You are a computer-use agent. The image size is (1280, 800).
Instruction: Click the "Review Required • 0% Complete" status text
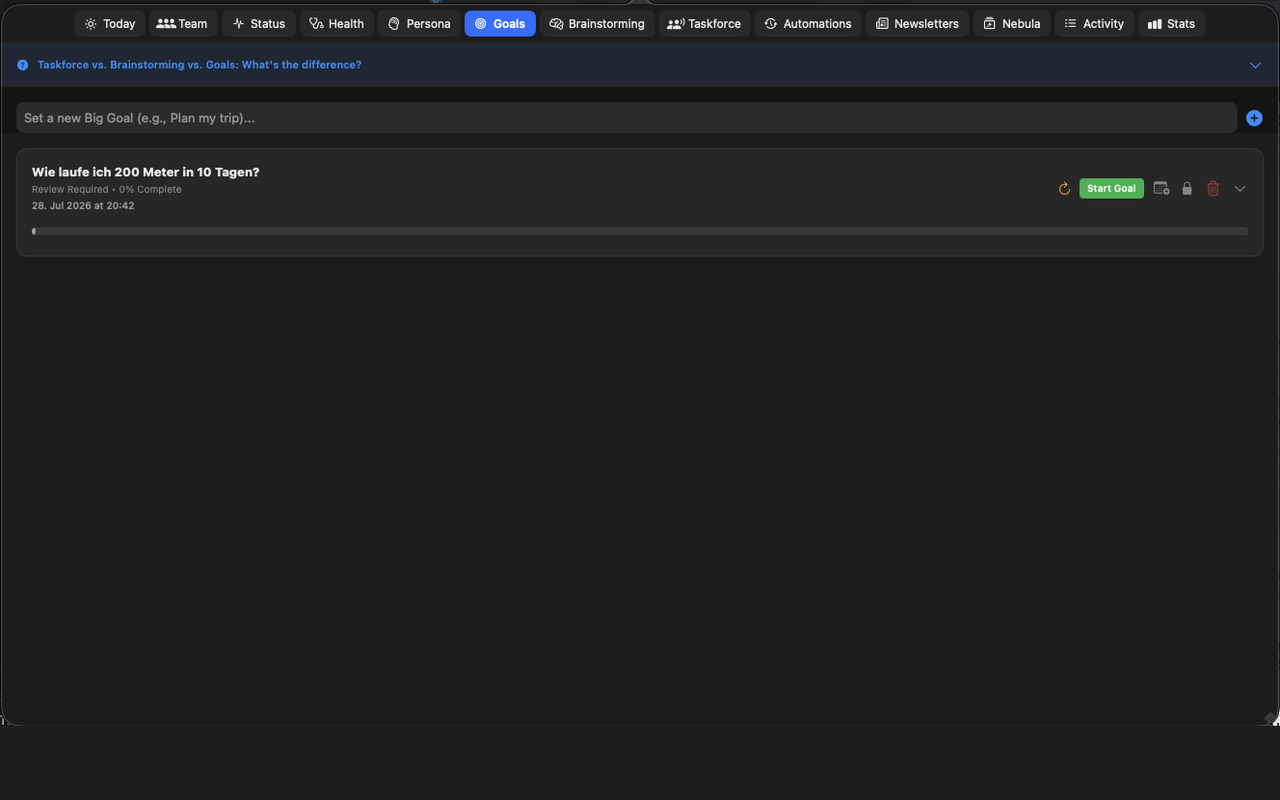[107, 189]
